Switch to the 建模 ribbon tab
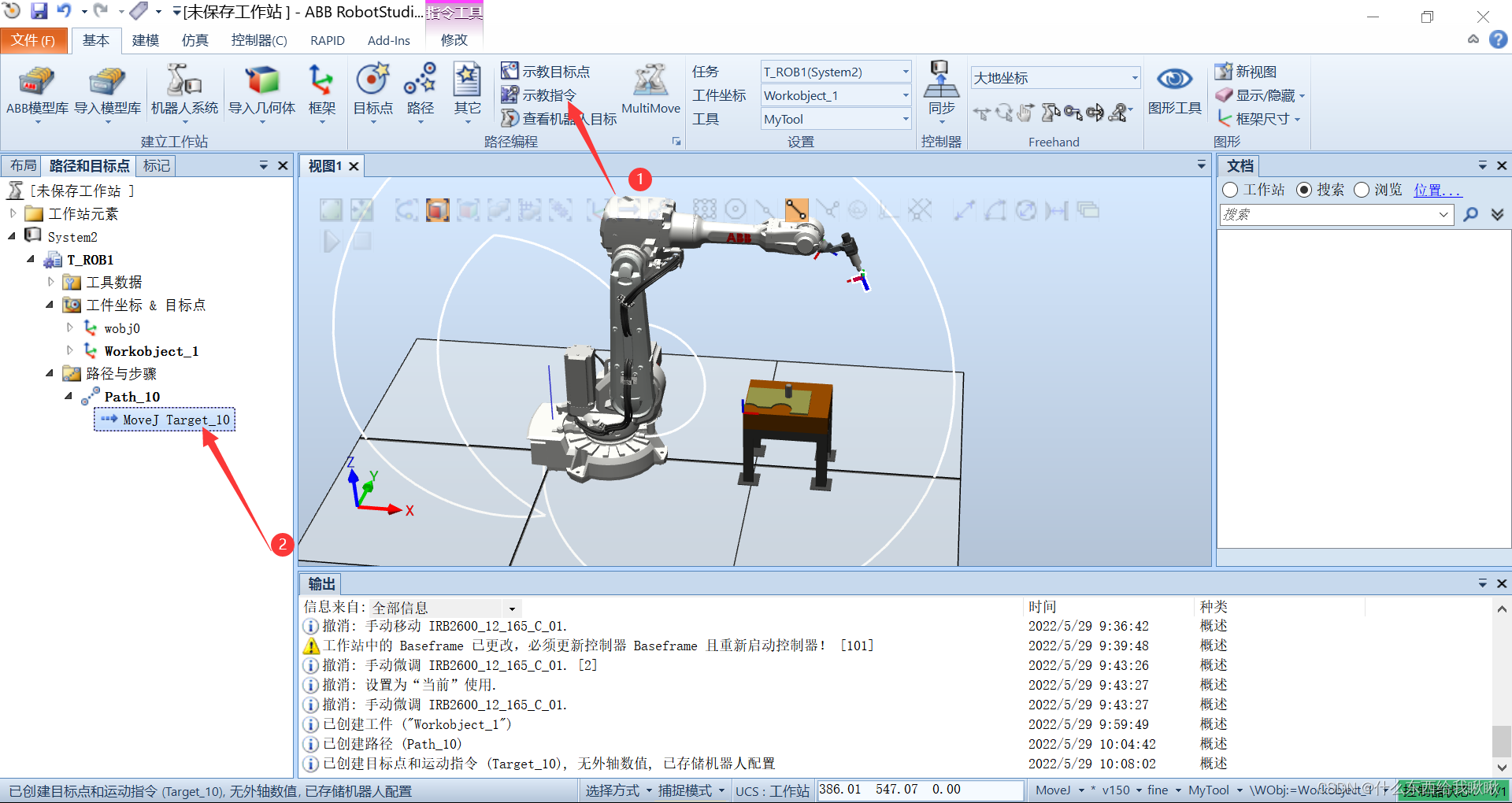The height and width of the screenshot is (803, 1512). point(145,40)
